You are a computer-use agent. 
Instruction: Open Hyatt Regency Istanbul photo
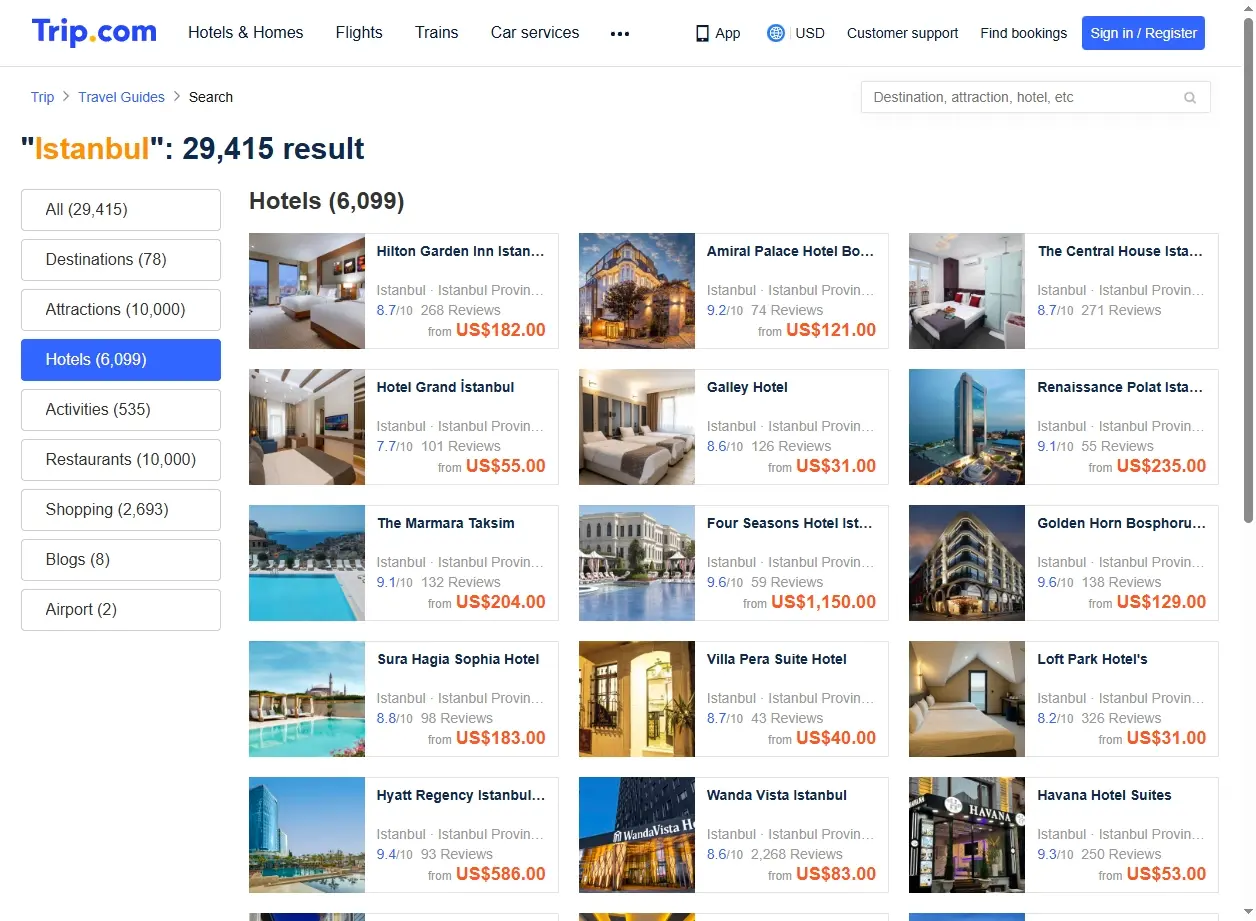(x=307, y=835)
